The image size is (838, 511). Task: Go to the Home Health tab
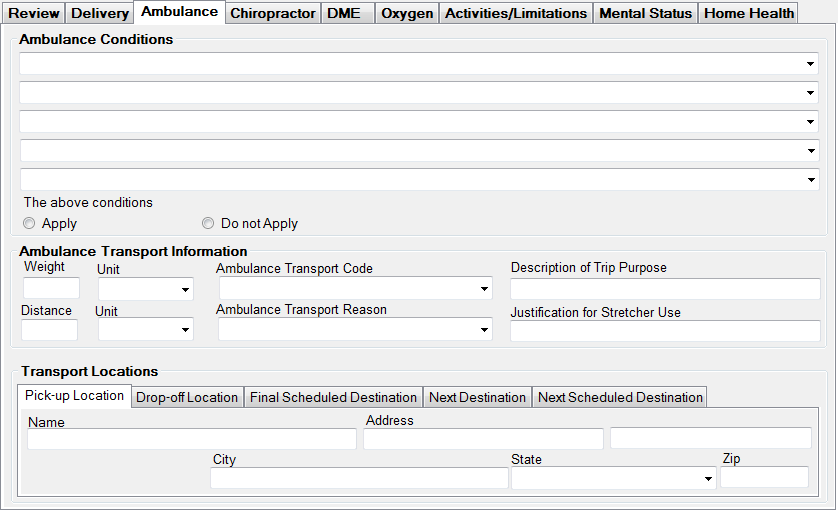(749, 13)
